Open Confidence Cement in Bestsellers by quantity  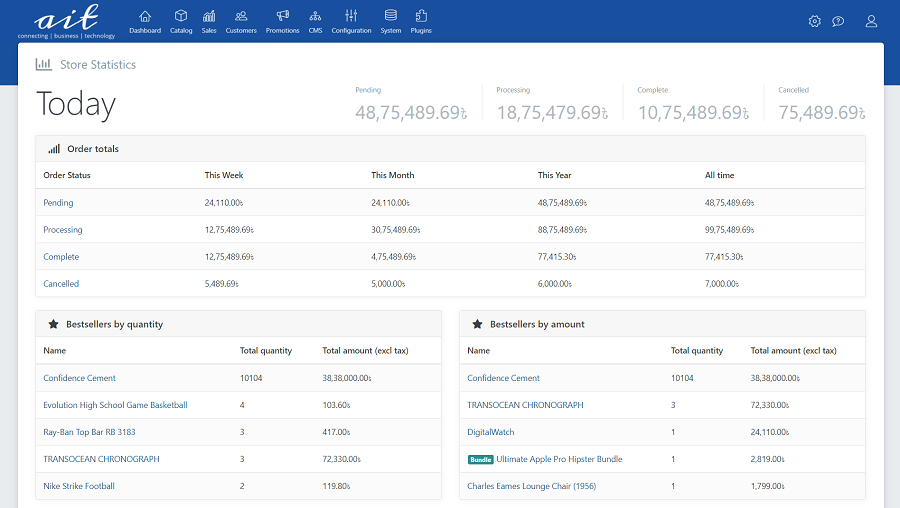(79, 378)
